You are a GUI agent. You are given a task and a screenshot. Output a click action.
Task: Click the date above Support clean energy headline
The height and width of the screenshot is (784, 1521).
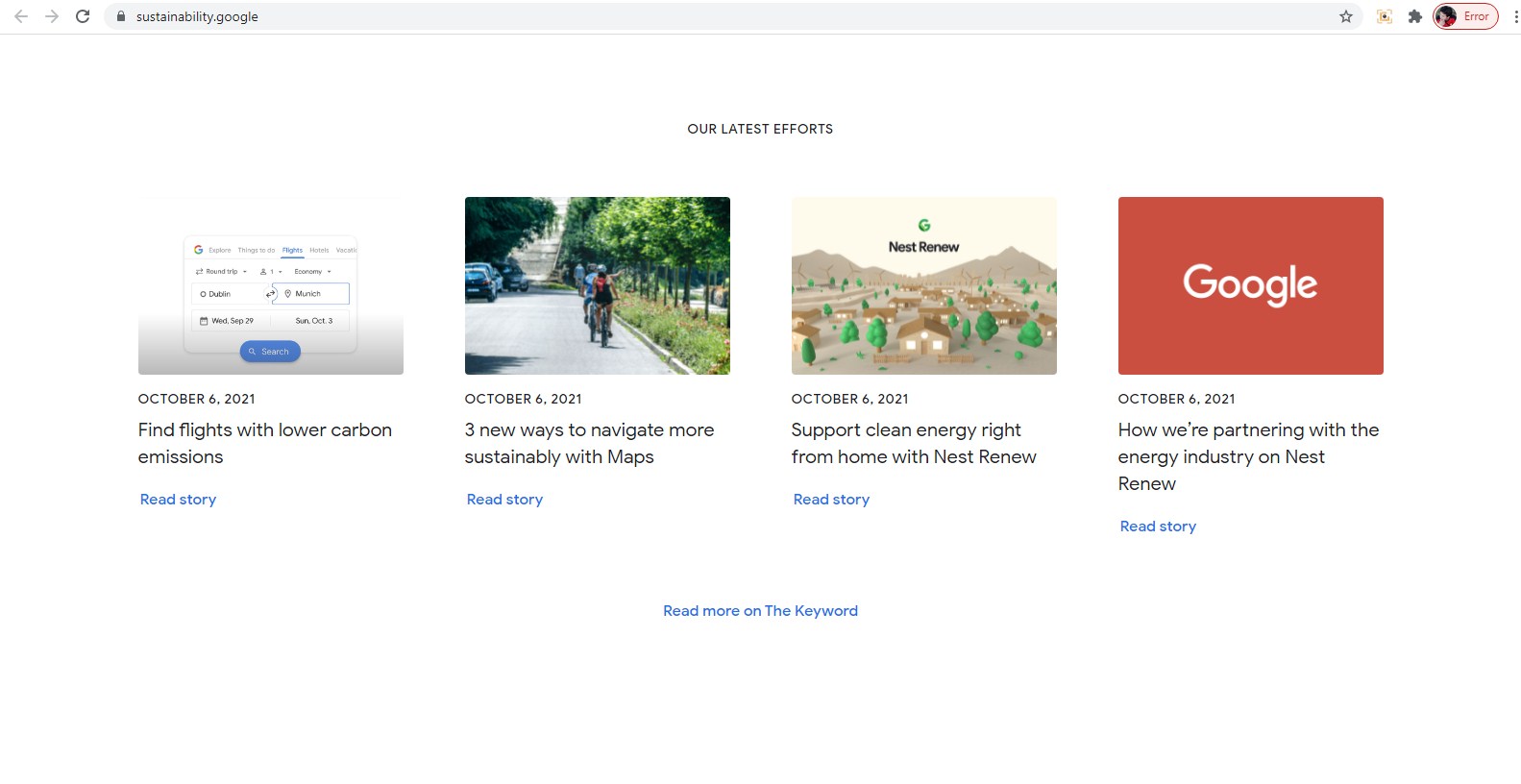point(850,399)
